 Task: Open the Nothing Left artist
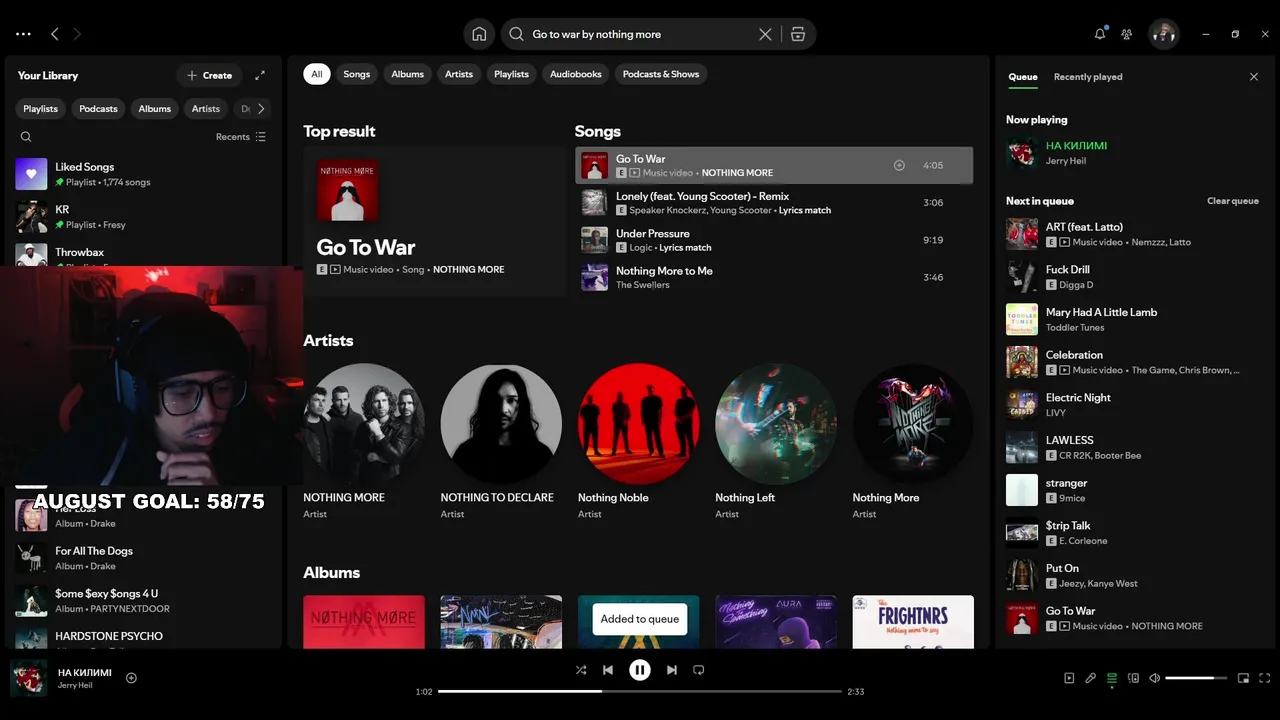click(x=775, y=443)
